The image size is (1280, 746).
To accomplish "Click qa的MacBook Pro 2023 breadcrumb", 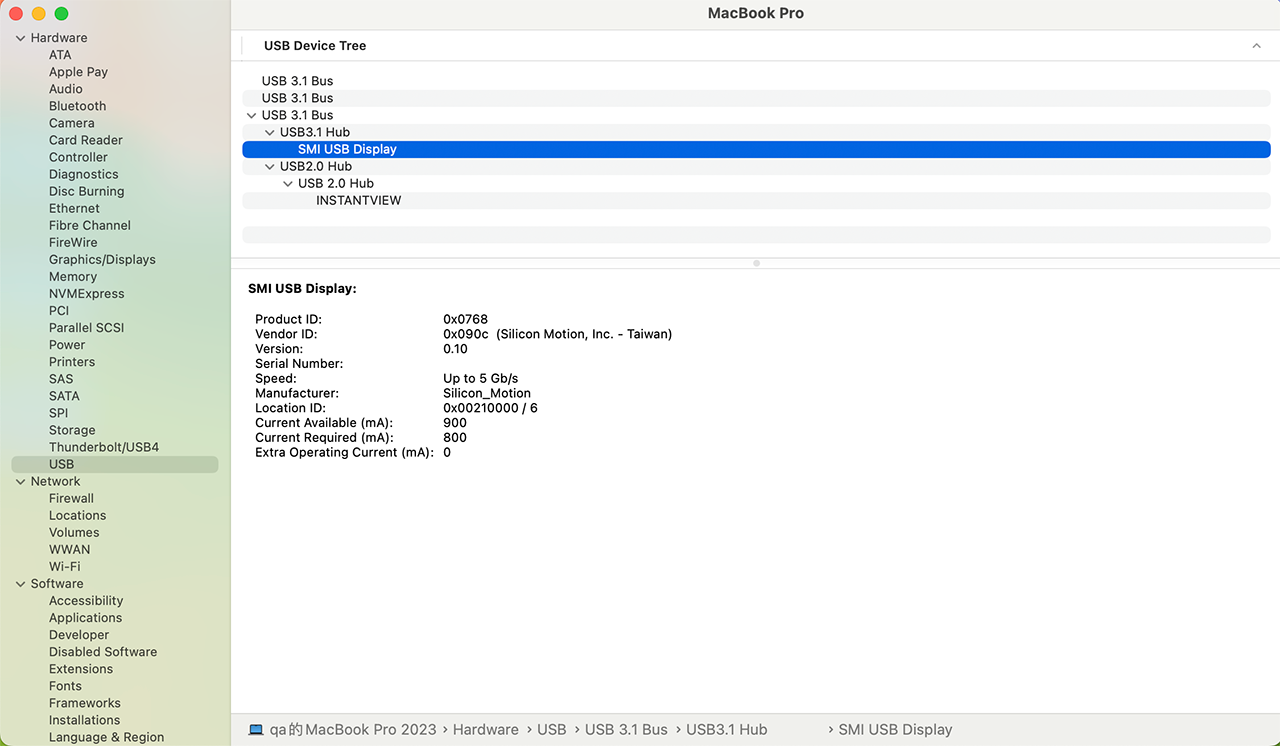I will [352, 730].
